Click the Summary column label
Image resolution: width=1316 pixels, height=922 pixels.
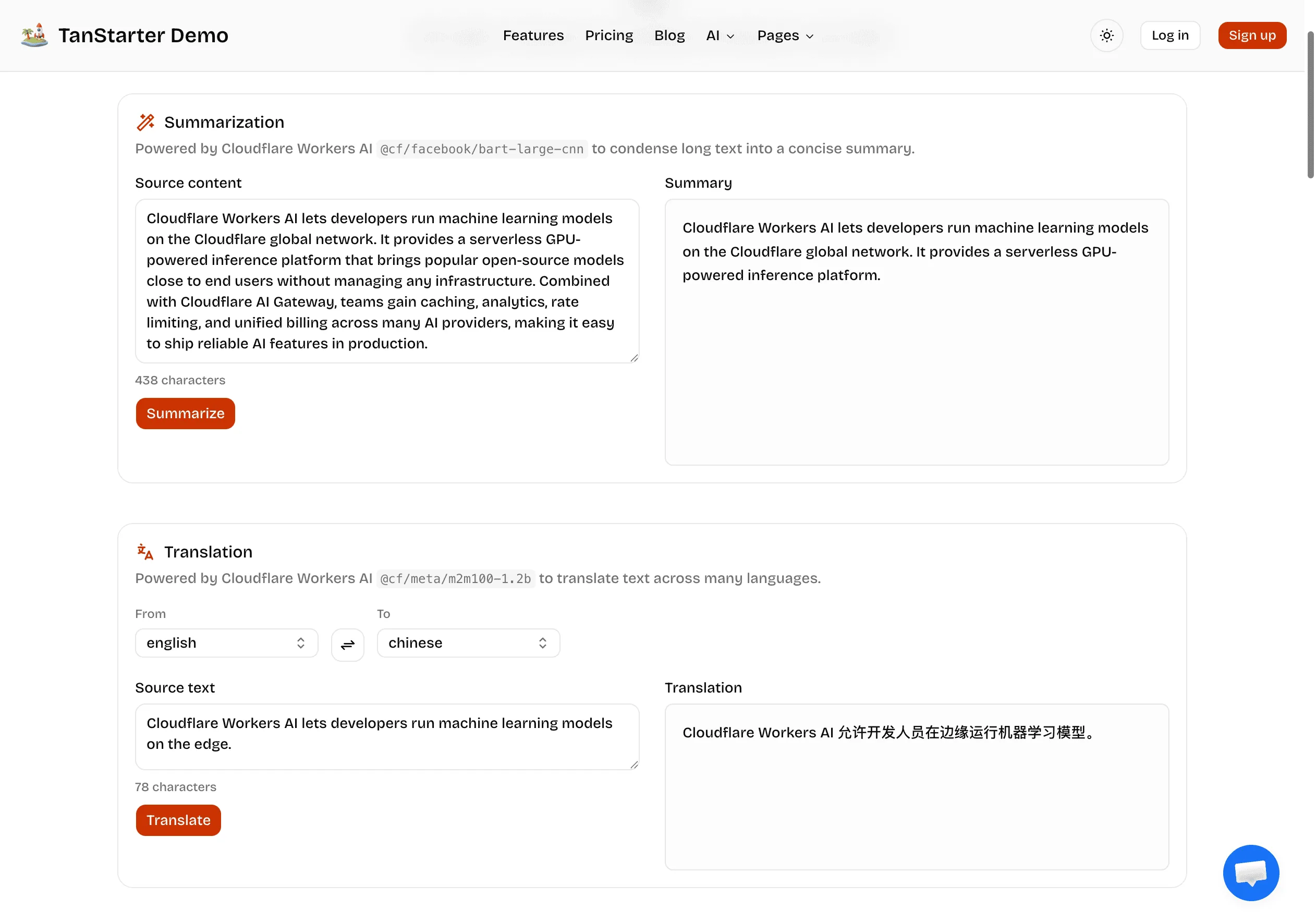coord(699,183)
